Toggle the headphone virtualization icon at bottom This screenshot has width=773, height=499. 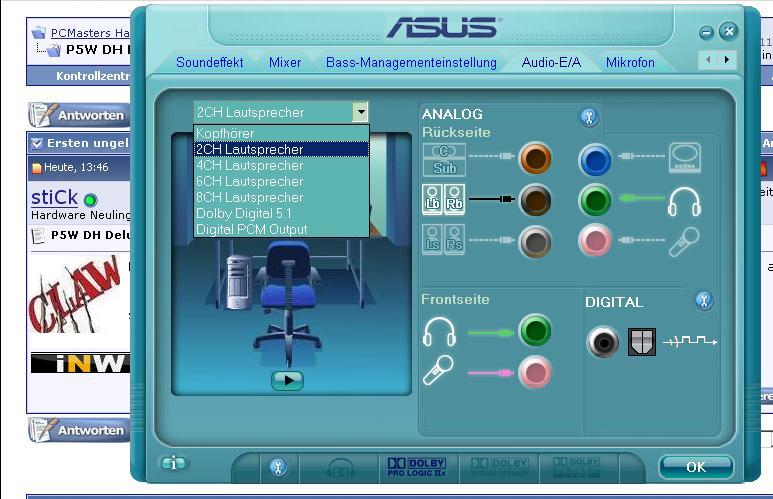pos(341,467)
